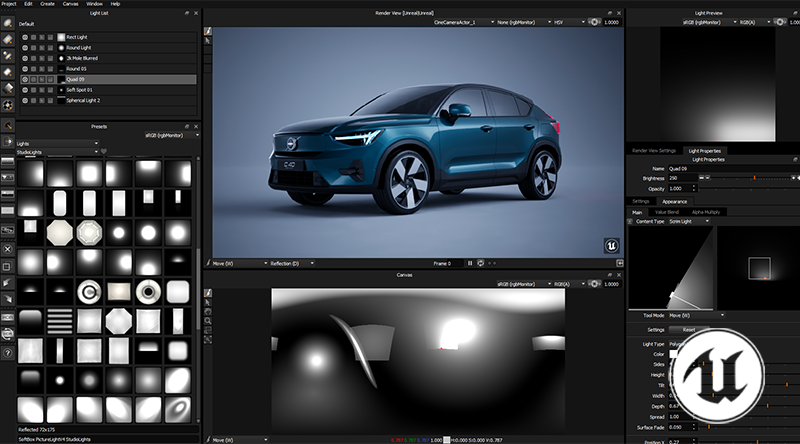The width and height of the screenshot is (800, 444).
Task: Click the HDR icon in left toolbar
Action: 8,317
